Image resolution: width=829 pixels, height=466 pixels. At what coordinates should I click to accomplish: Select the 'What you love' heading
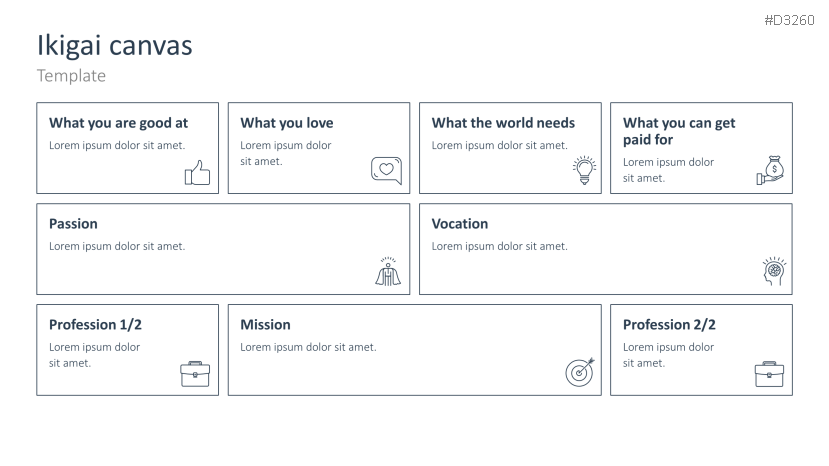pos(287,123)
